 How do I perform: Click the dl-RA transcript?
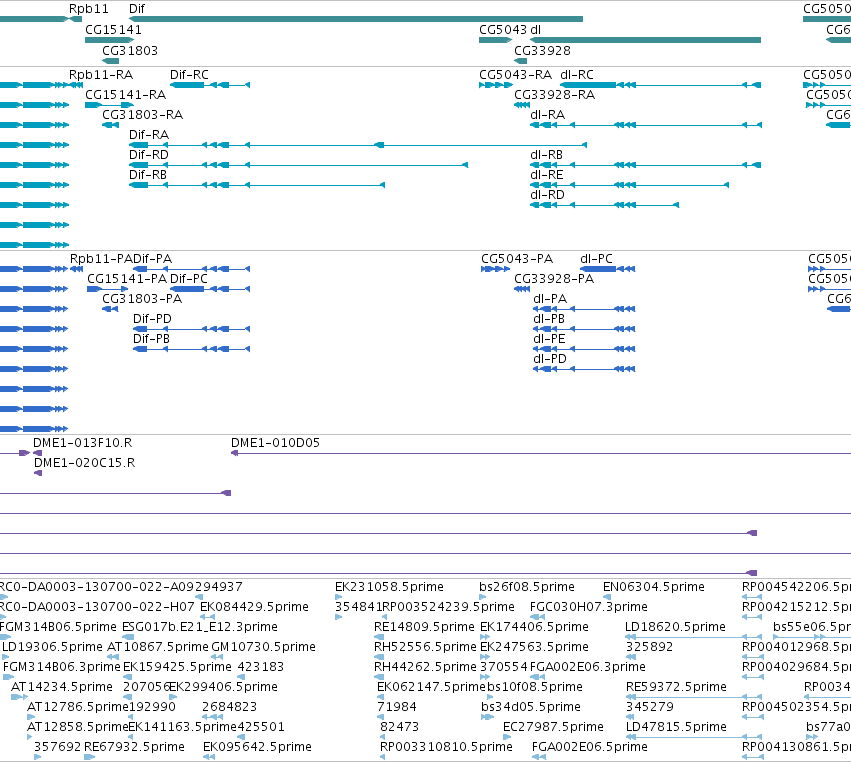646,125
